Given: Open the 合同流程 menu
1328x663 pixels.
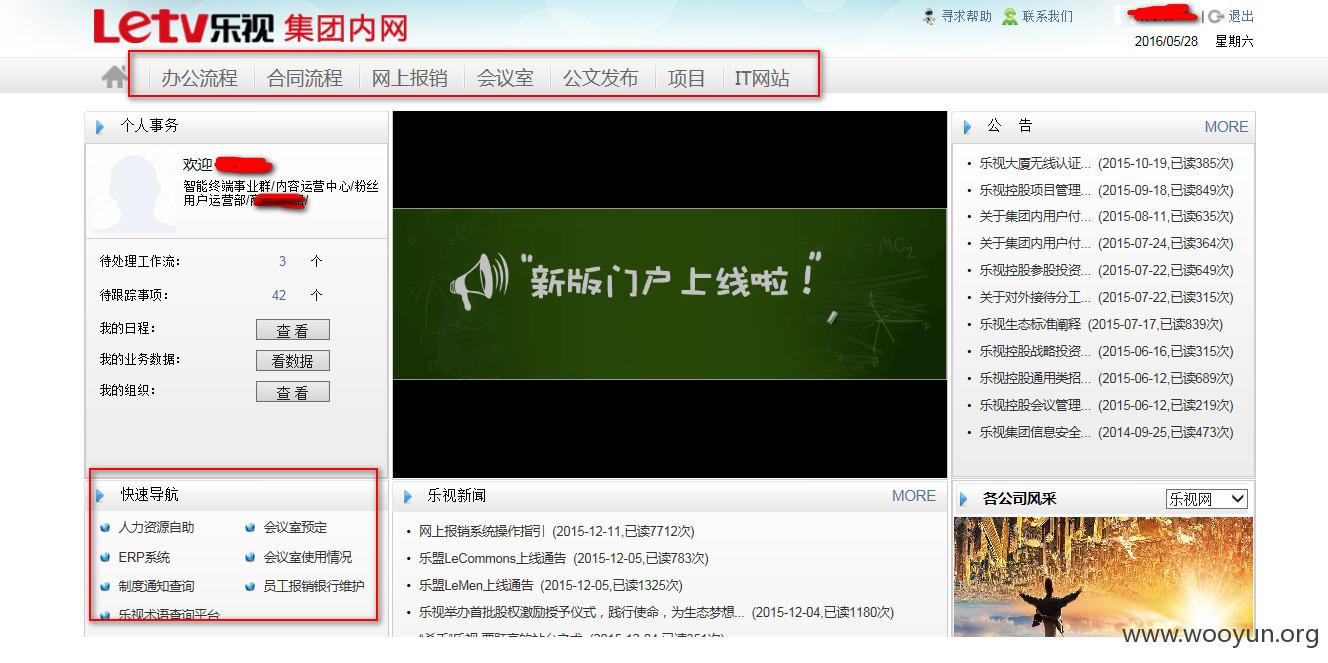Looking at the screenshot, I should [x=305, y=78].
